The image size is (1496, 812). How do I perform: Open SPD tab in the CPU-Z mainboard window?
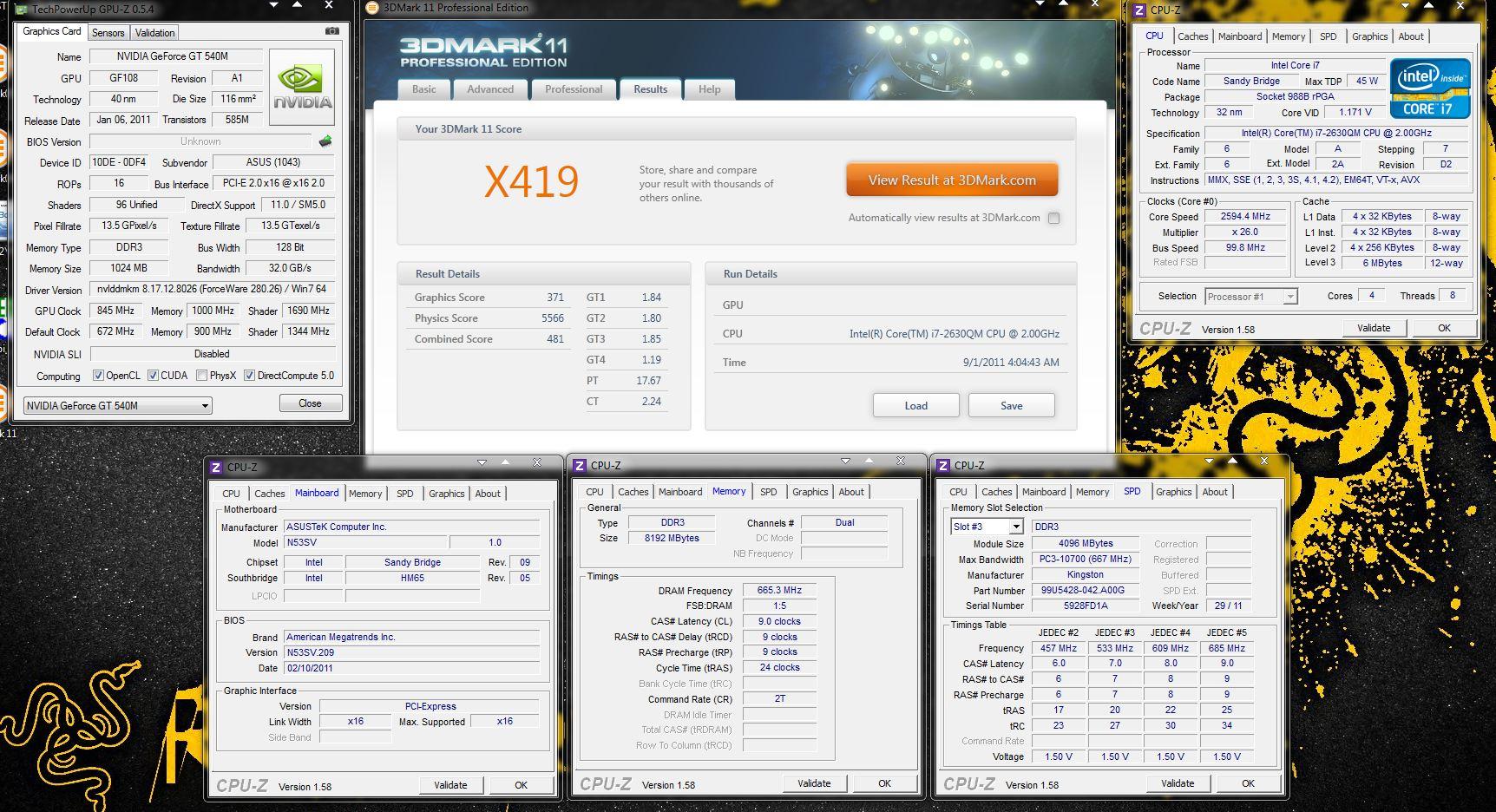pos(405,494)
